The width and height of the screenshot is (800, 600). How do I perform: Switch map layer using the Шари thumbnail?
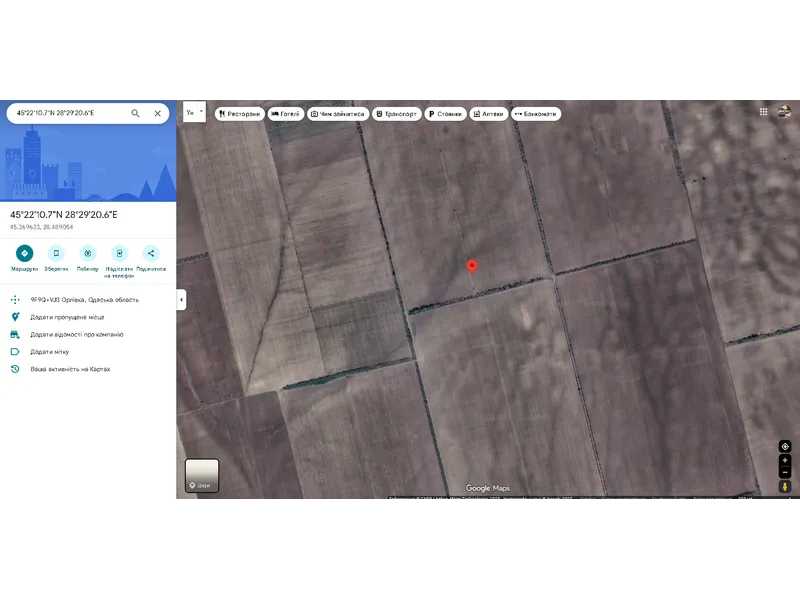202,475
